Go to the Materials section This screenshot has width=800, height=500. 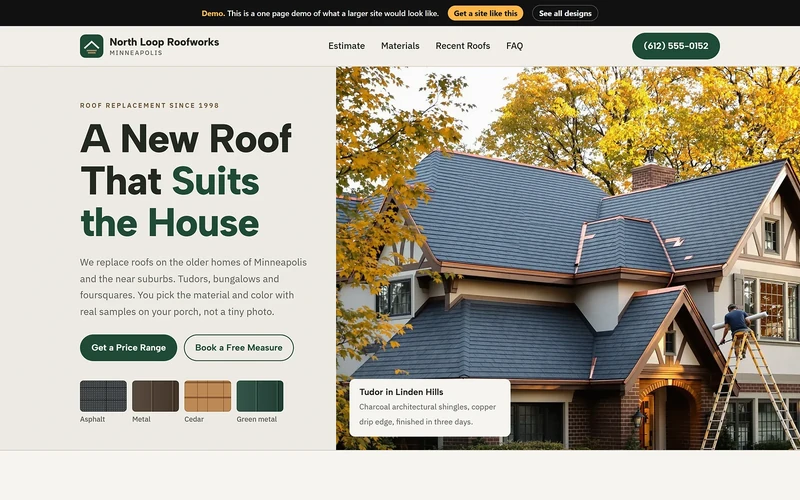[400, 46]
